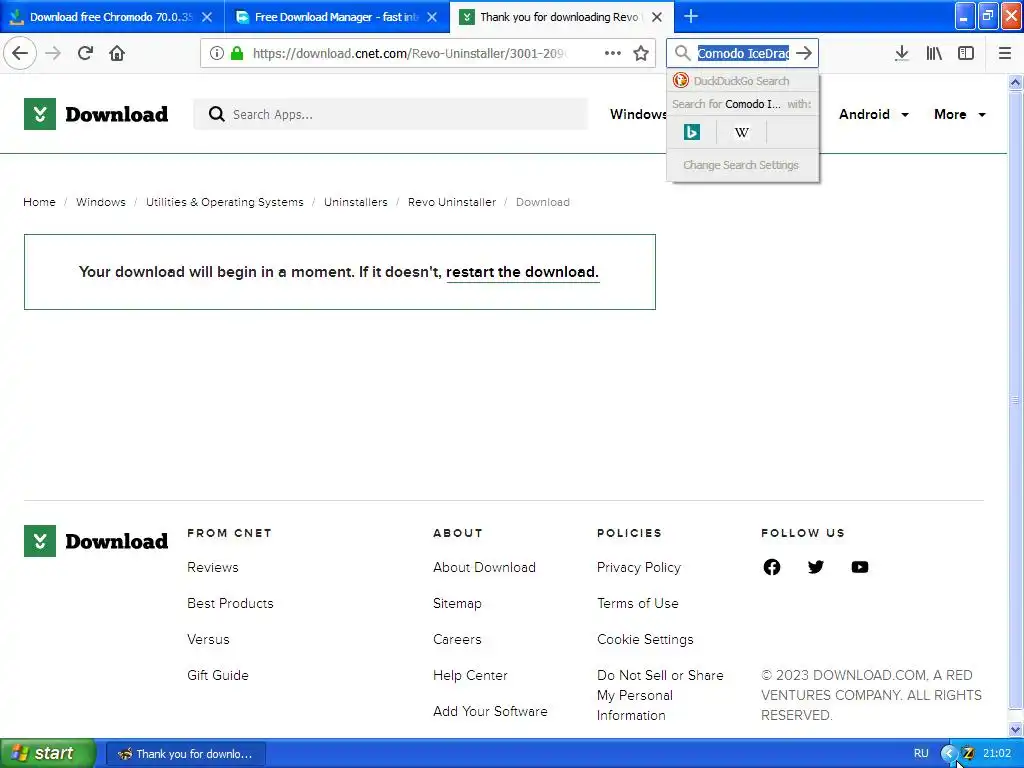Open the Careers link
This screenshot has width=1024, height=768.
(457, 639)
